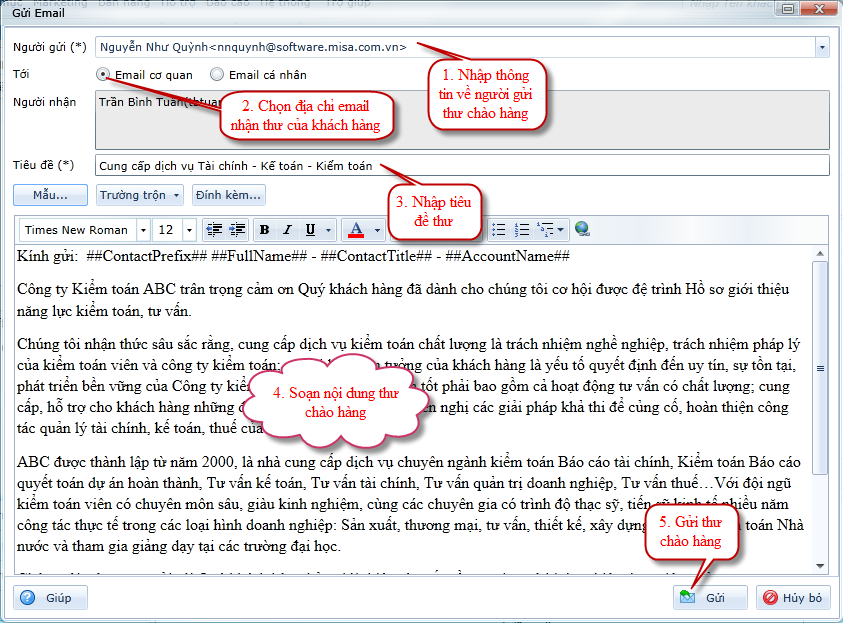
Task: Toggle bold text formatting
Action: tap(265, 230)
